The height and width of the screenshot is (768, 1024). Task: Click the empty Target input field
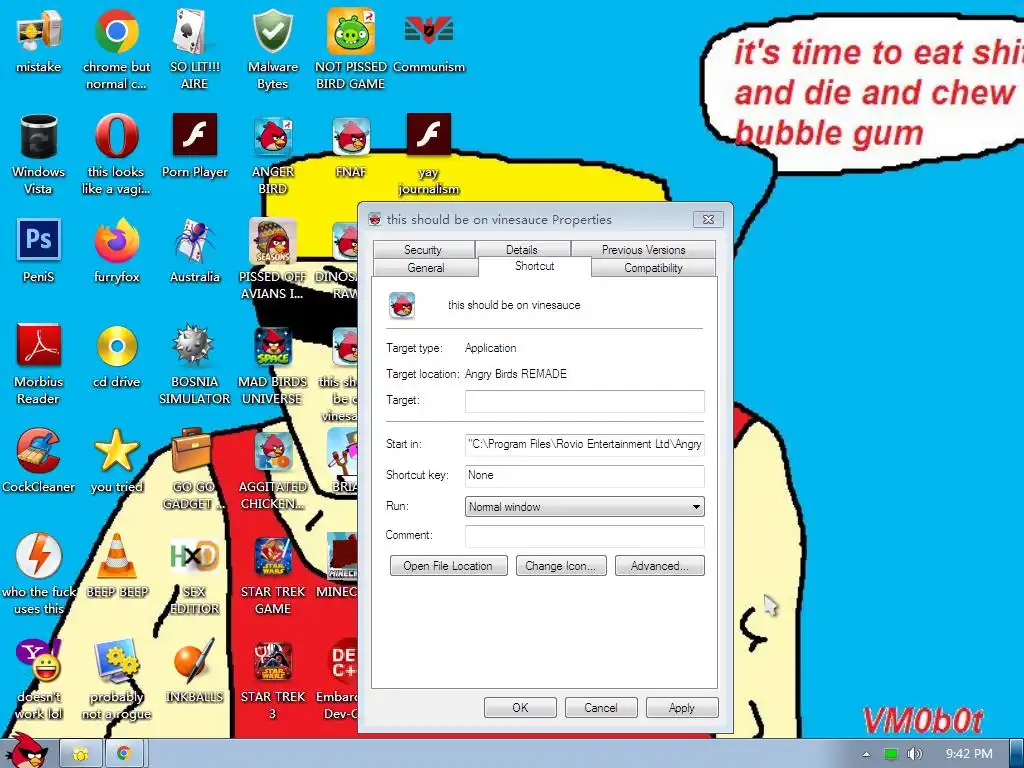[584, 401]
